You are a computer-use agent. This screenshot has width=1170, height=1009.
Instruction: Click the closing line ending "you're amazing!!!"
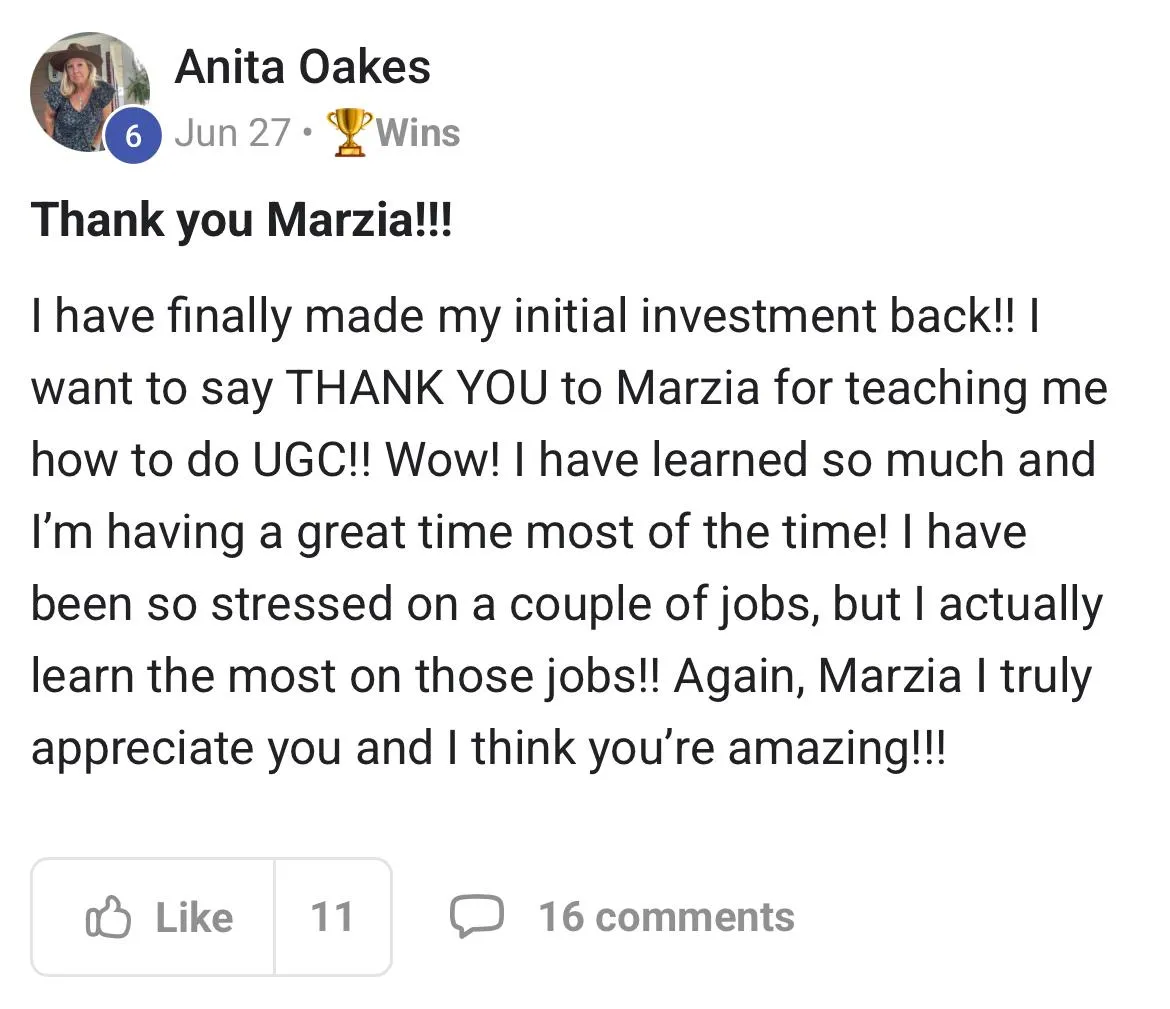[x=487, y=748]
